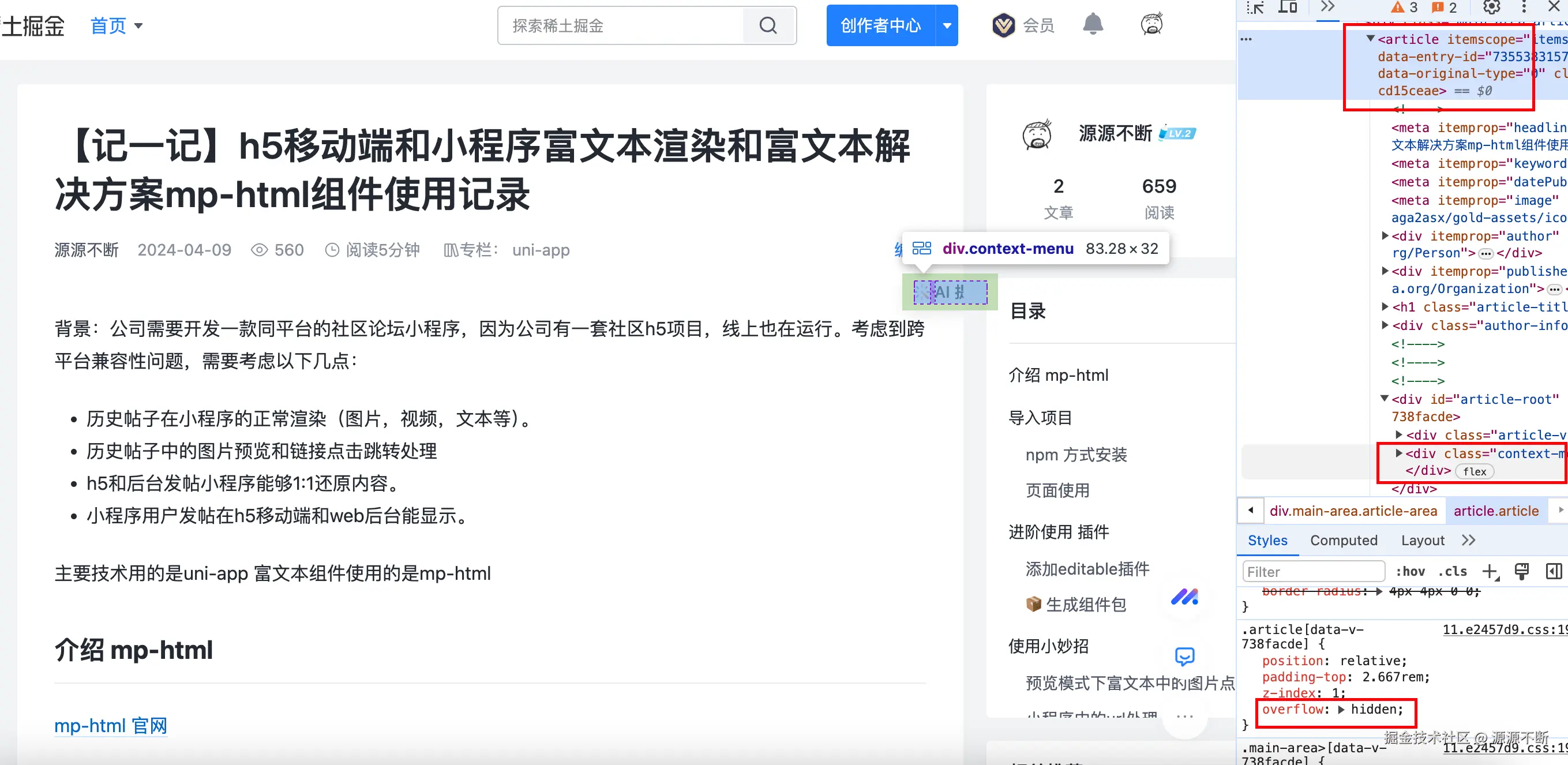The width and height of the screenshot is (1568, 765).
Task: Toggle the flex badge on context-menu div
Action: [x=1475, y=472]
